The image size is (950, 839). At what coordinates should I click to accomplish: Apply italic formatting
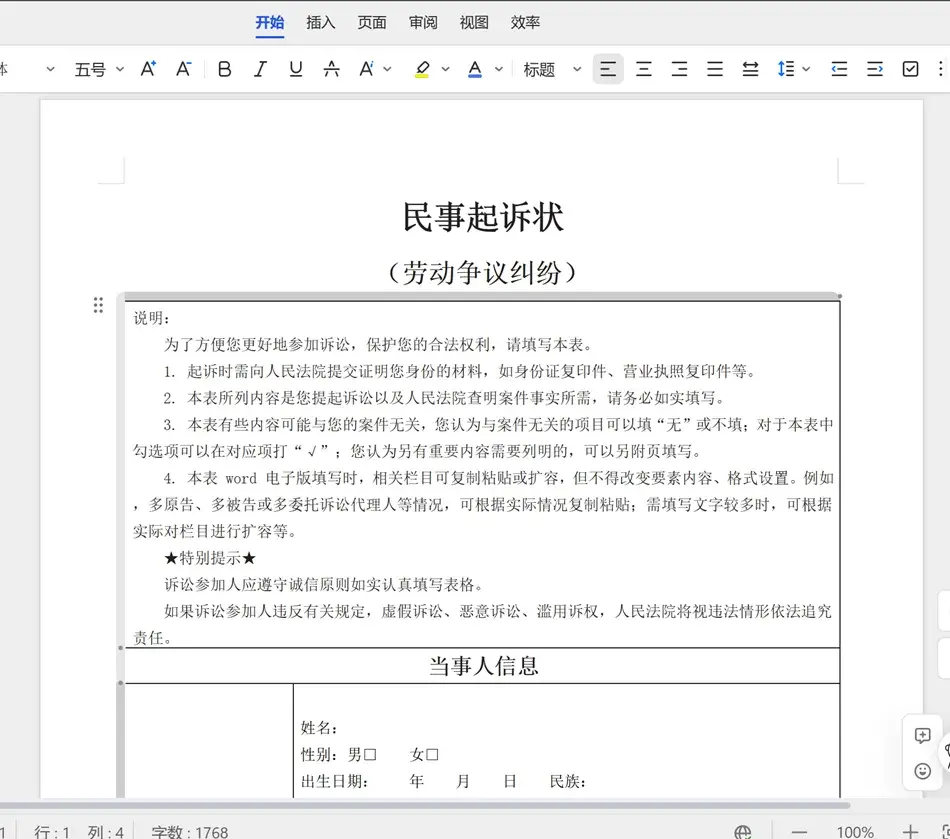260,69
